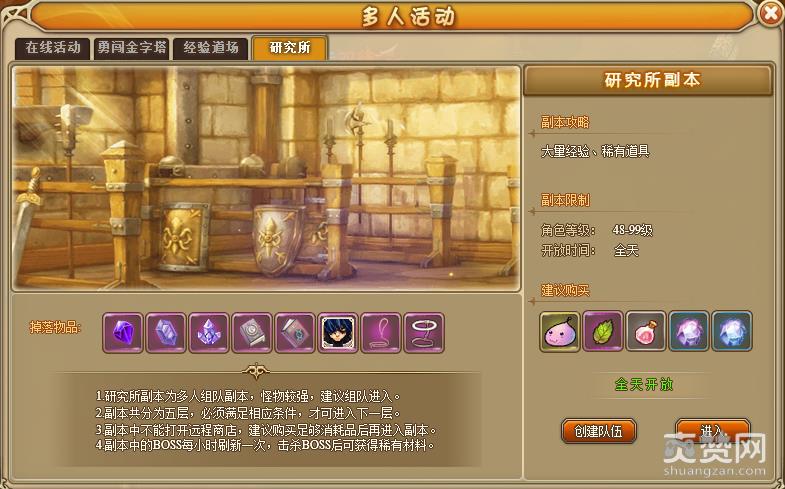Click the 进入 button

tap(712, 431)
